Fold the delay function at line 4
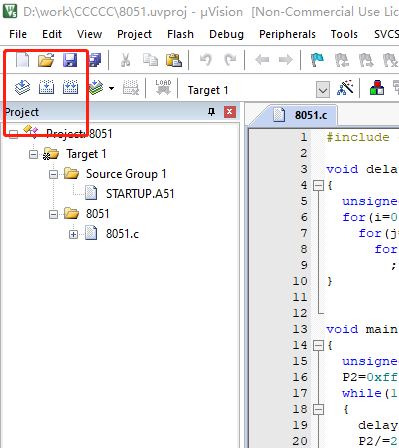 [x=318, y=185]
